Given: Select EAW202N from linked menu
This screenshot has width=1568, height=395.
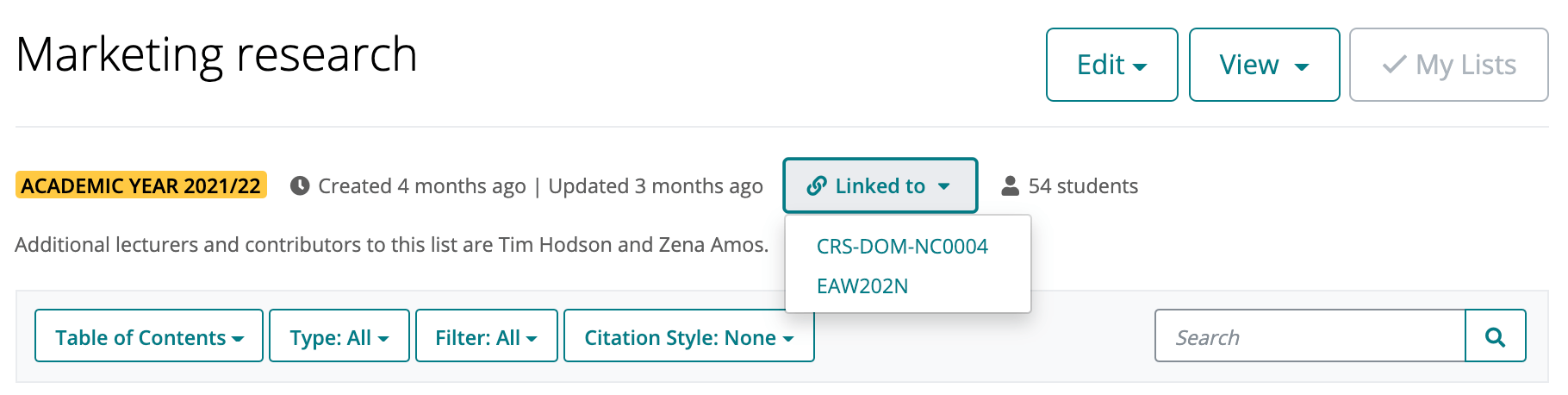Looking at the screenshot, I should click(x=862, y=286).
